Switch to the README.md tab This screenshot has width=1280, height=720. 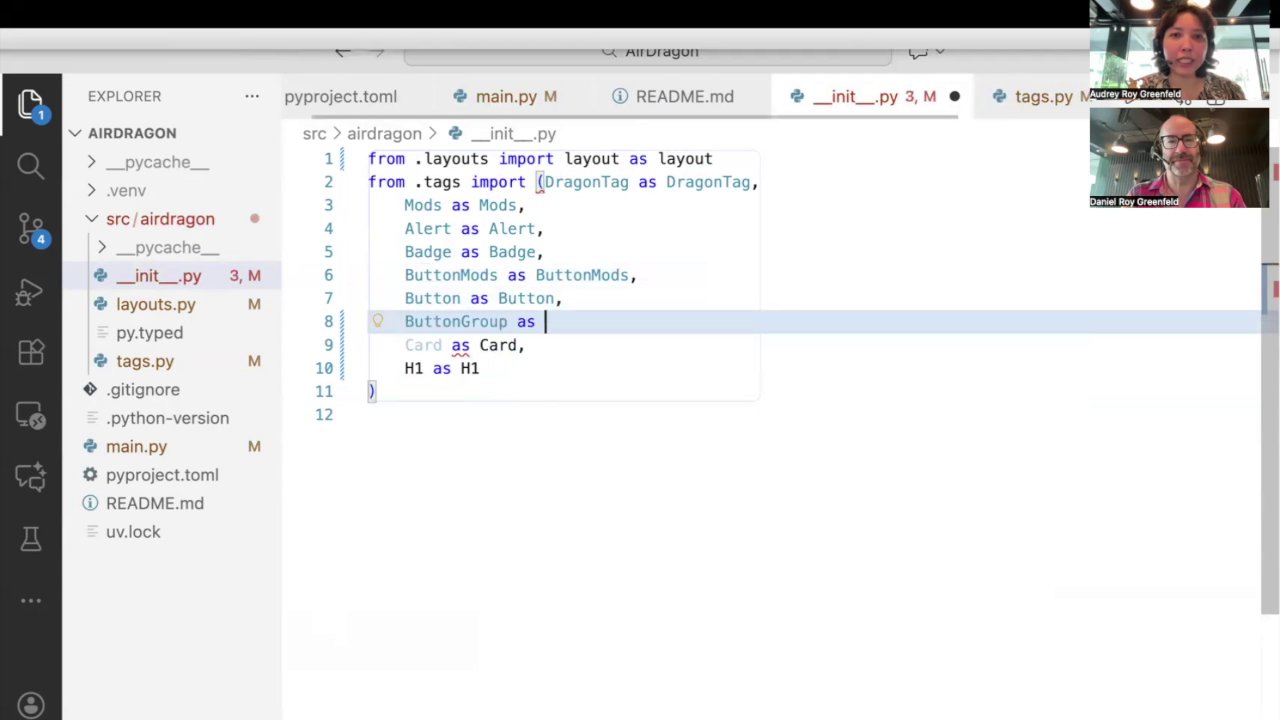[x=684, y=96]
